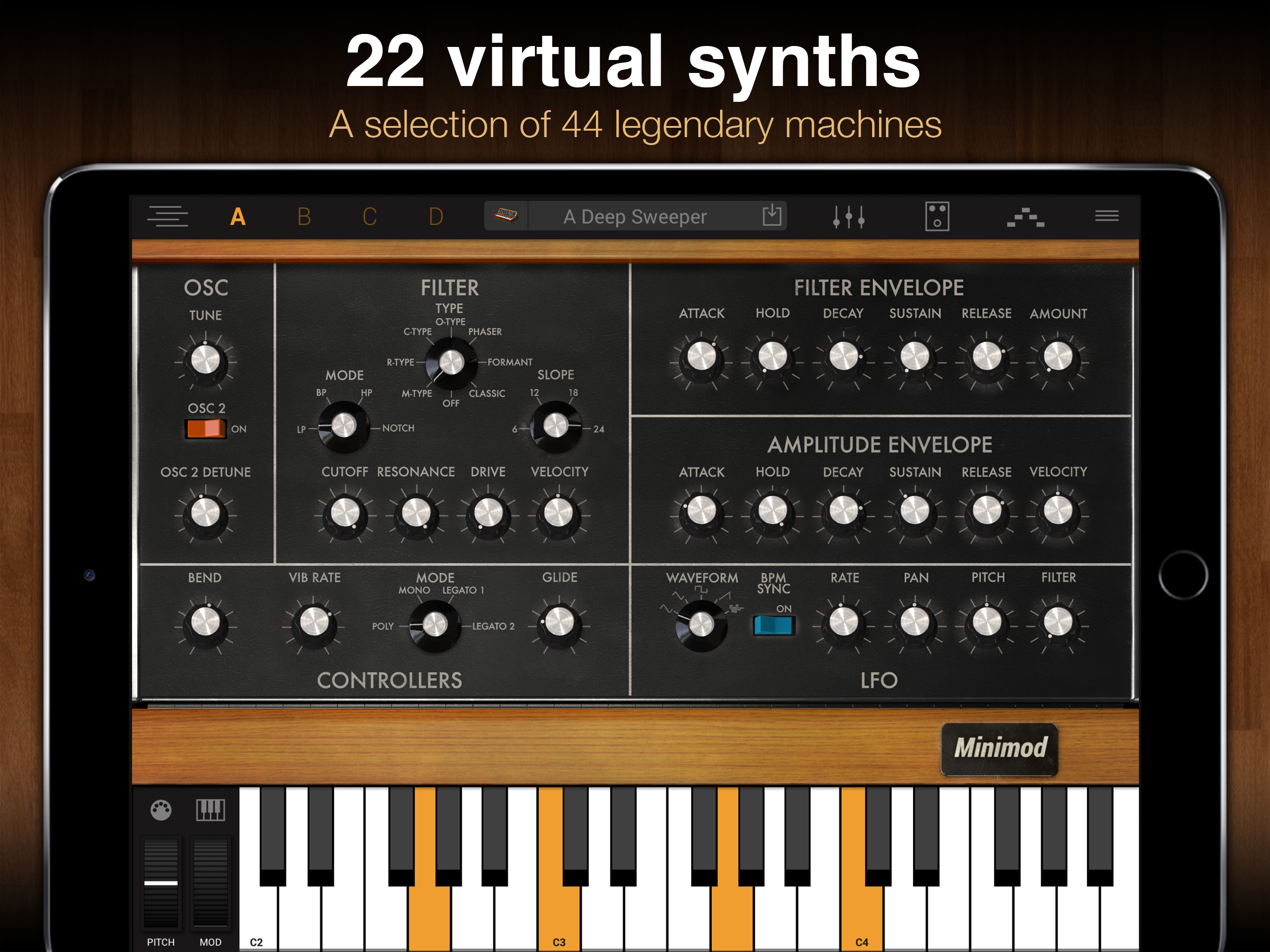Open the preset list icon at top left

(167, 217)
